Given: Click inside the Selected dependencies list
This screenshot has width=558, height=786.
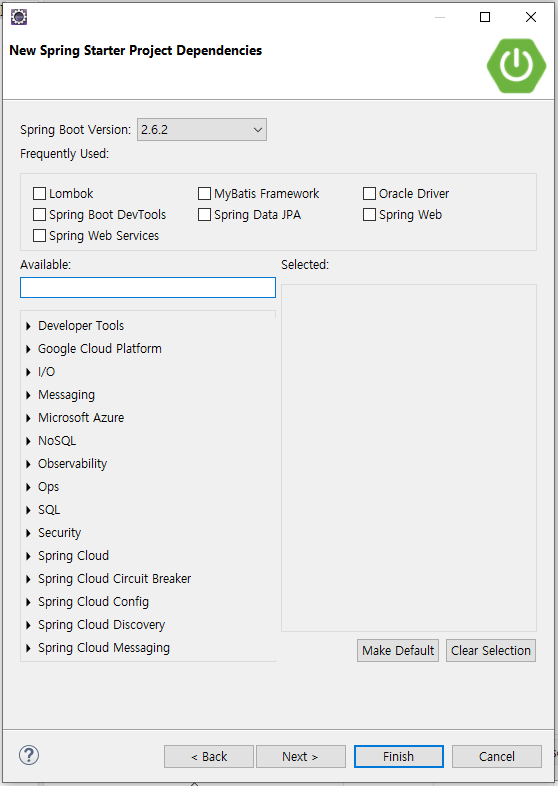Looking at the screenshot, I should coord(409,458).
